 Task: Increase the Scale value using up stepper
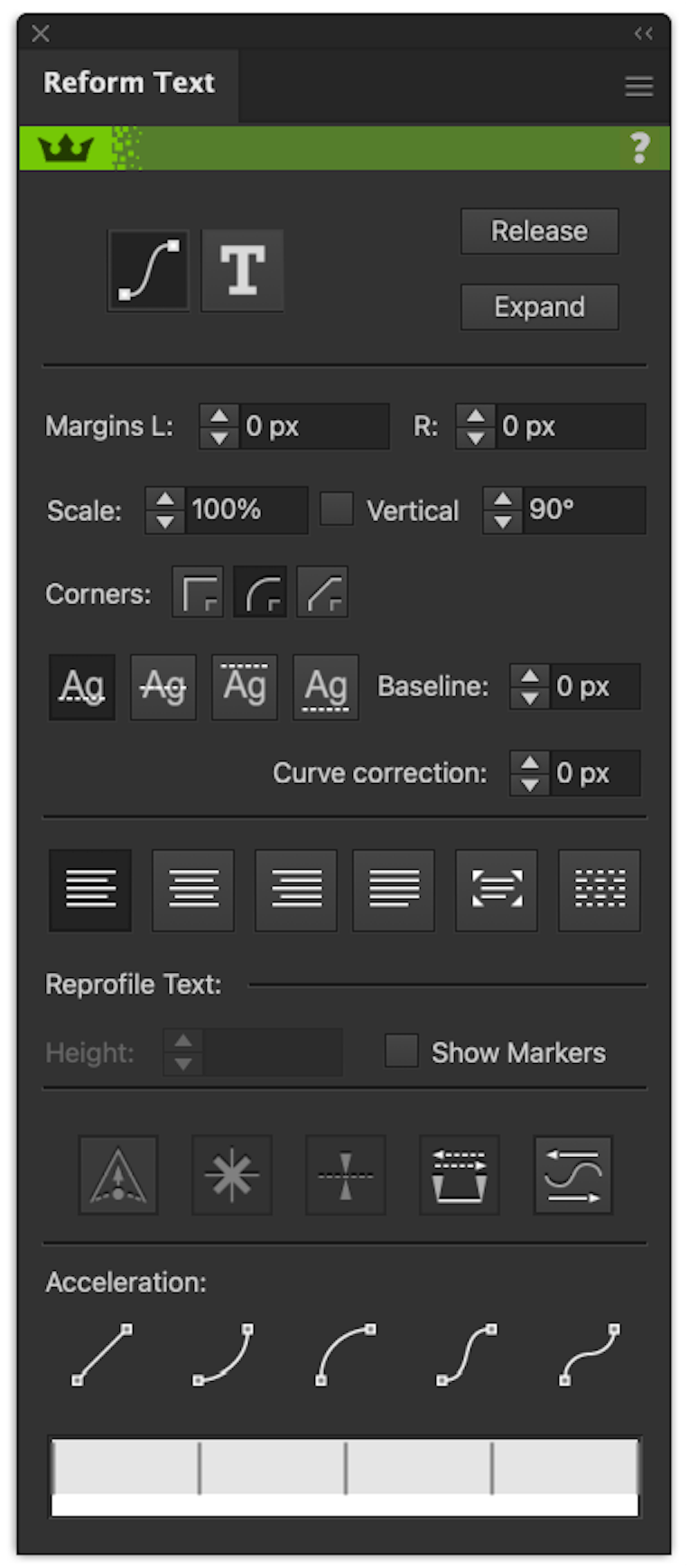click(164, 499)
